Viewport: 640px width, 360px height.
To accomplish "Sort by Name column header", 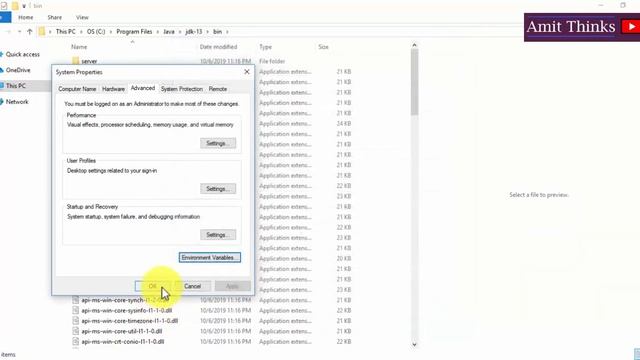I will [79, 47].
